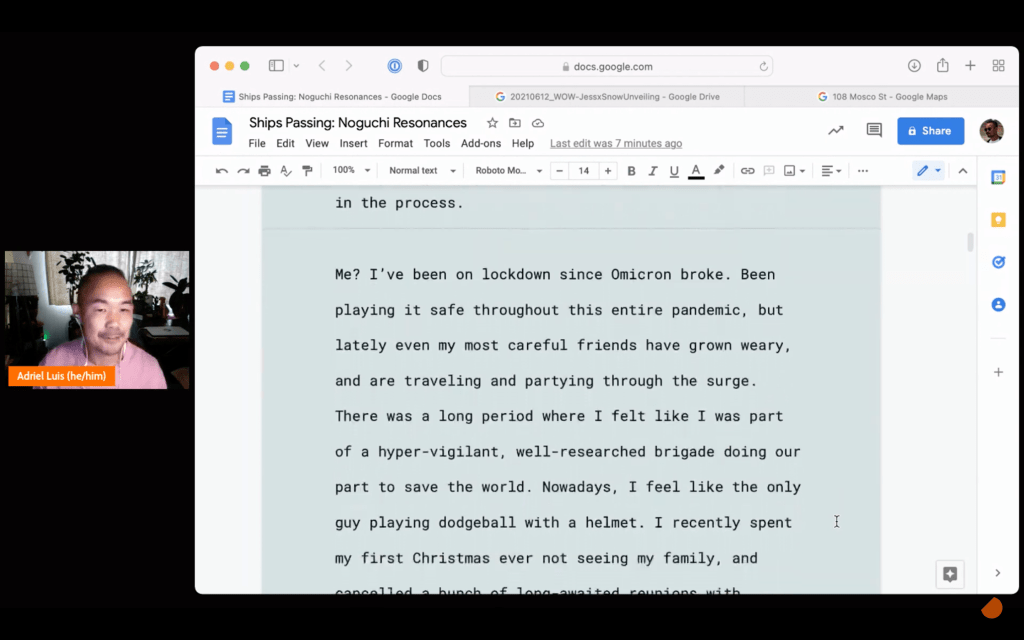
Task: Open Google Keep in side panel
Action: (x=997, y=220)
